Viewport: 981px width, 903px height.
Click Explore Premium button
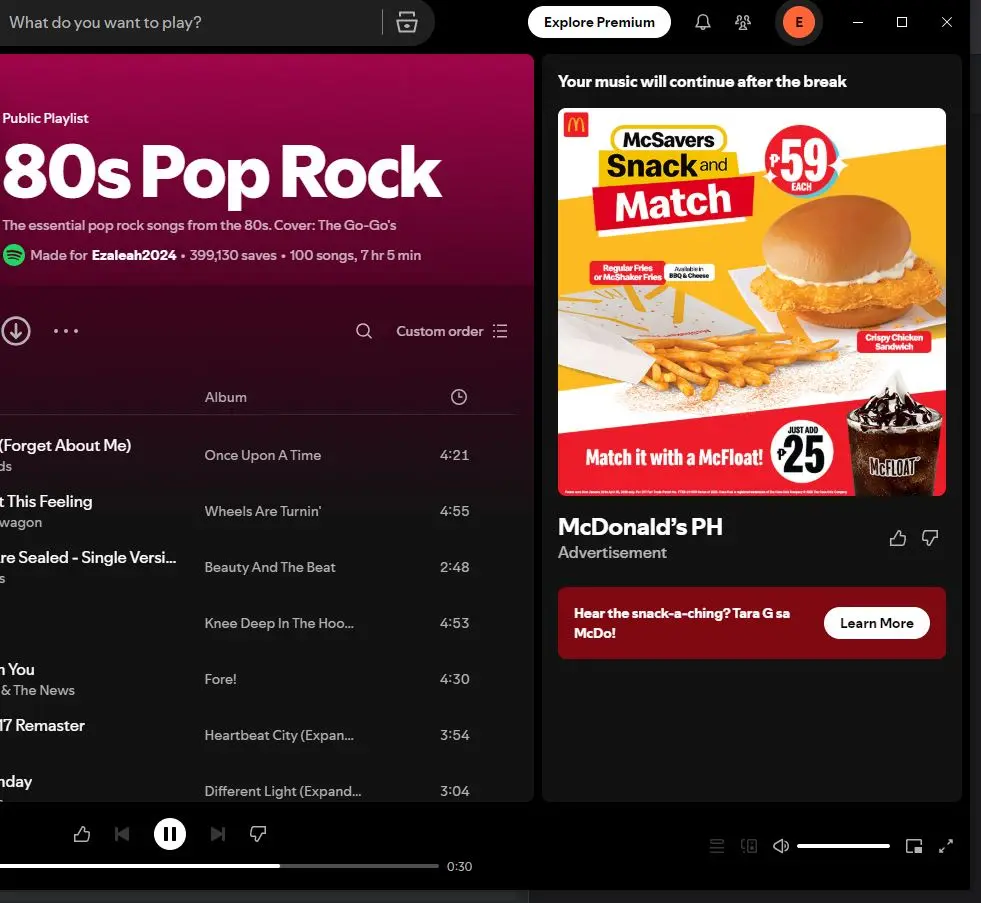coord(599,23)
